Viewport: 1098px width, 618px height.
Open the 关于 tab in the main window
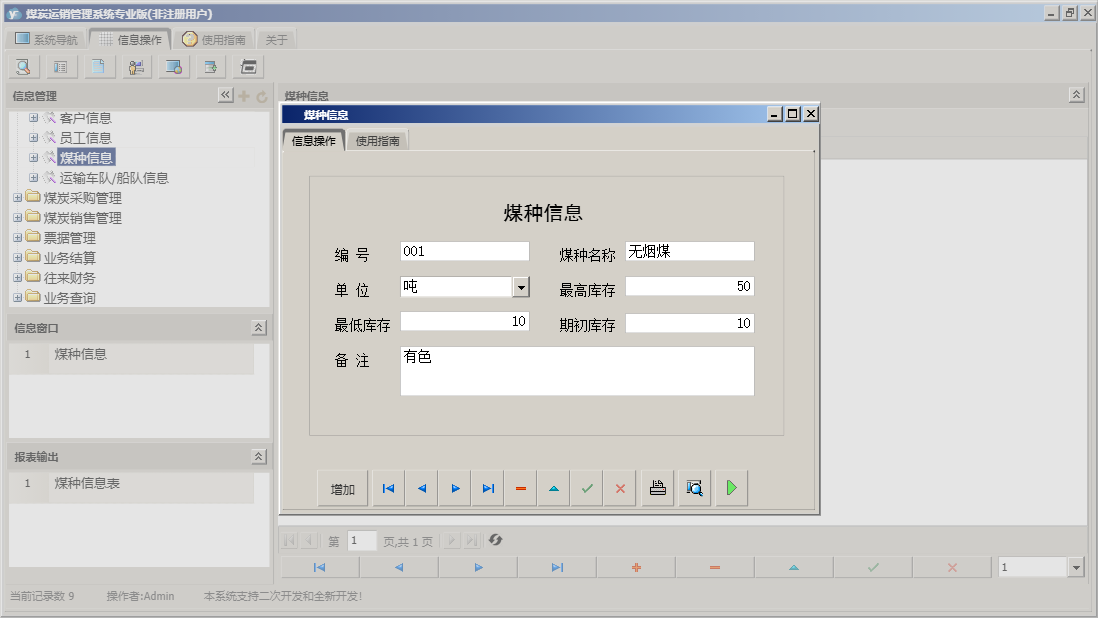[x=276, y=38]
